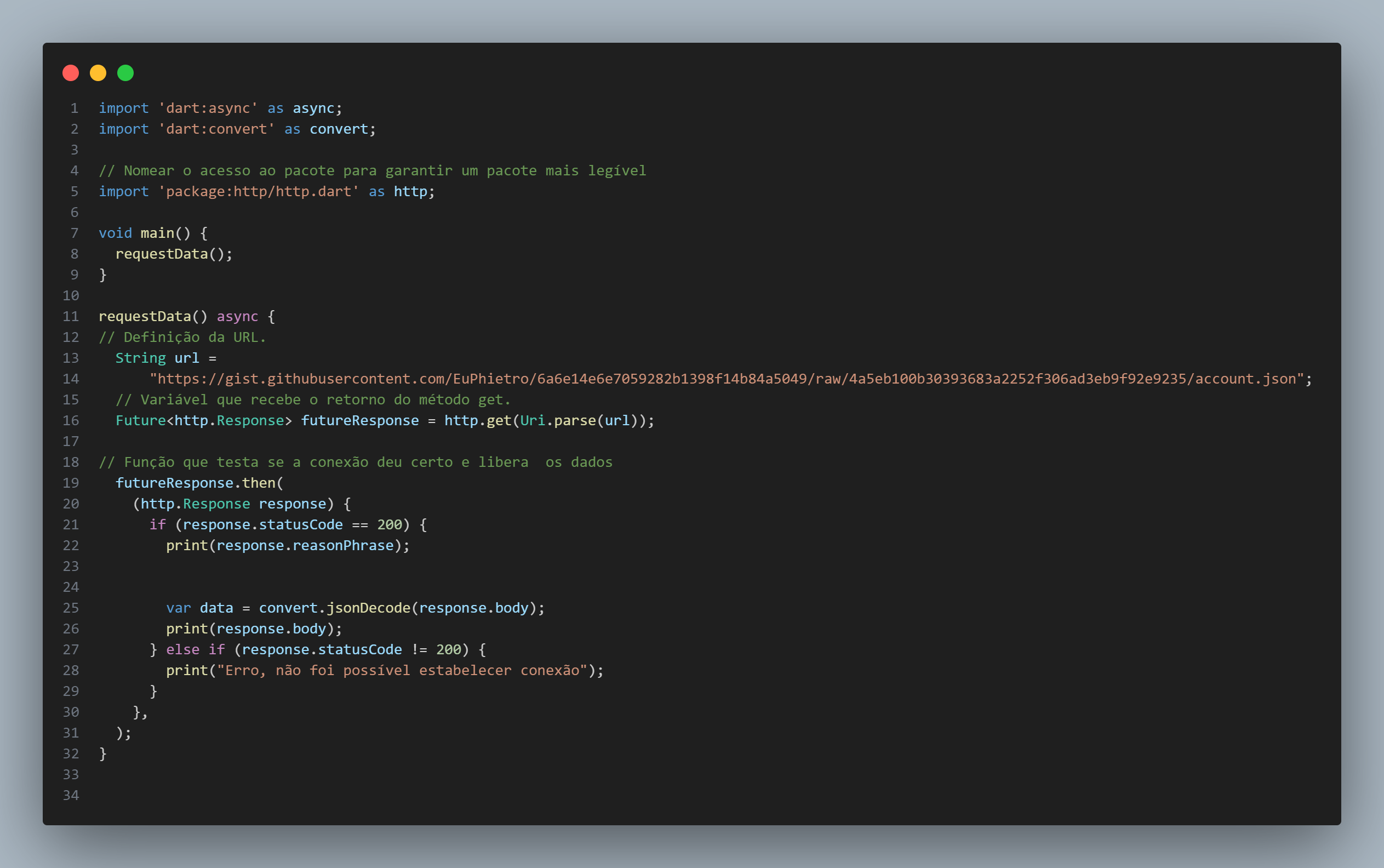Click 'String url =' on line 13
This screenshot has height=868, width=1384.
[166, 358]
